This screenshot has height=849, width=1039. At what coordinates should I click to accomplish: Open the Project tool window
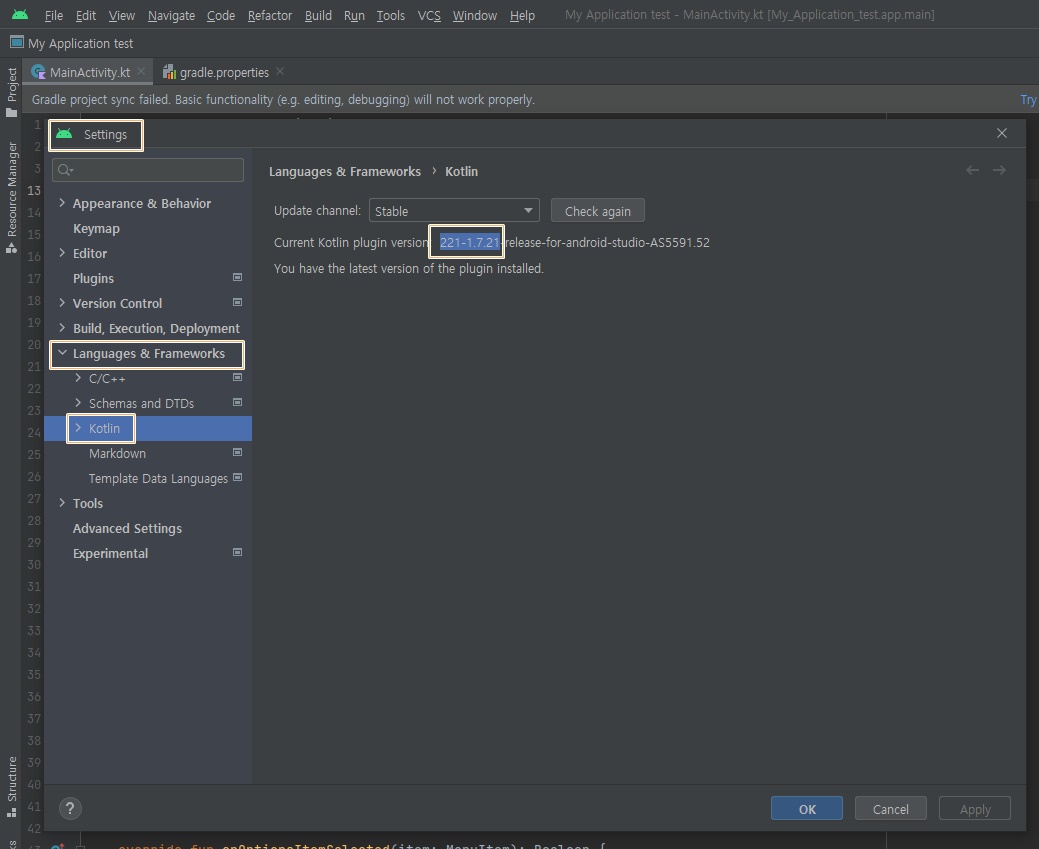coord(11,92)
